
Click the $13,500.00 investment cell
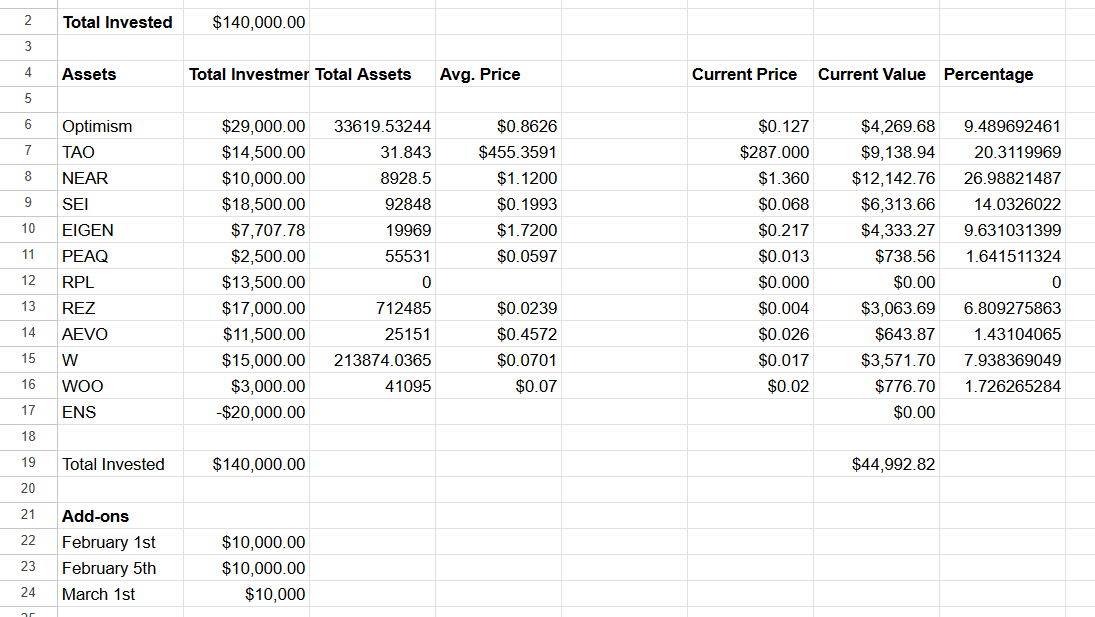(247, 282)
